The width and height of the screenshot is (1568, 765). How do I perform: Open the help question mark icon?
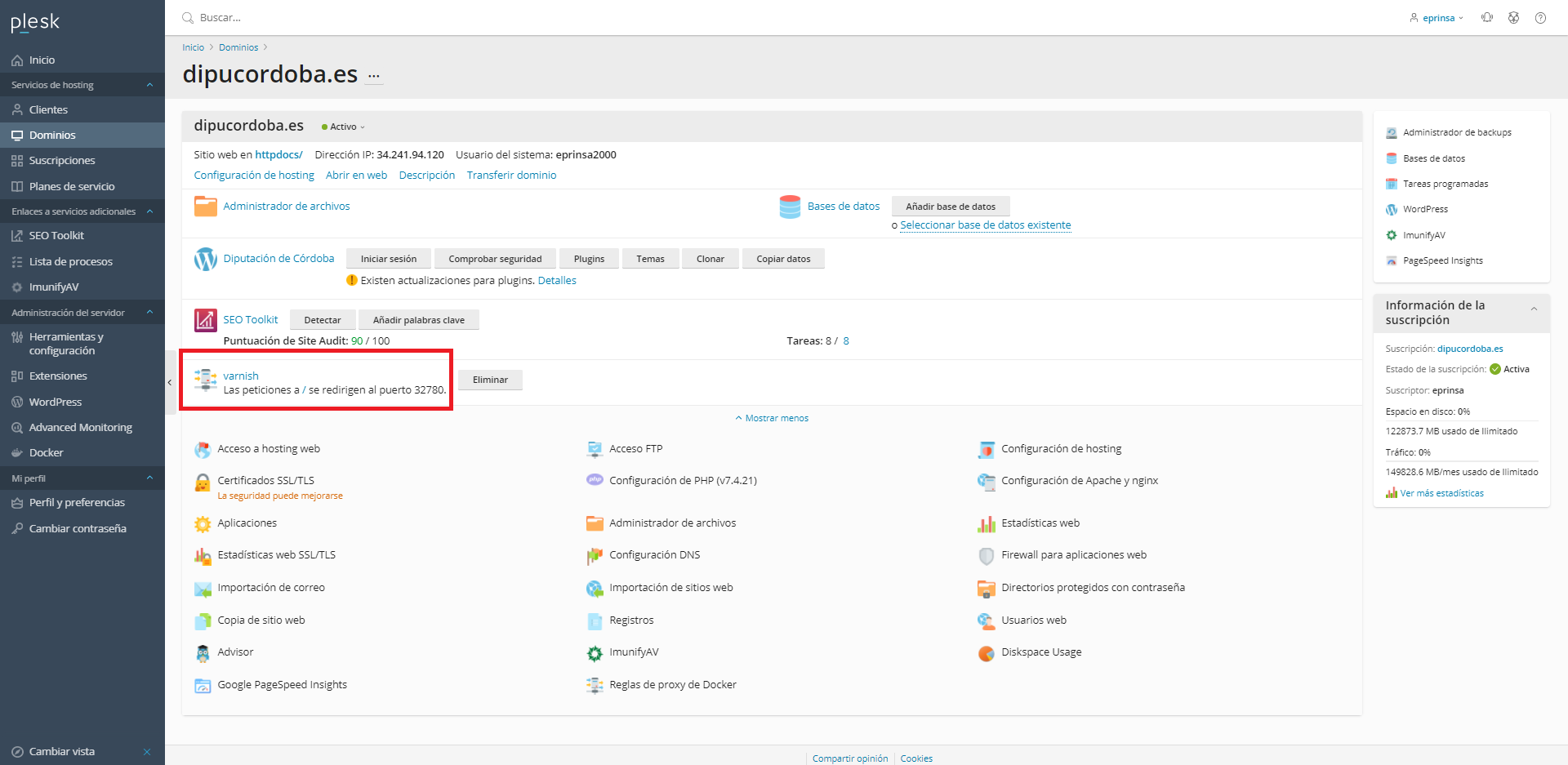(1540, 18)
